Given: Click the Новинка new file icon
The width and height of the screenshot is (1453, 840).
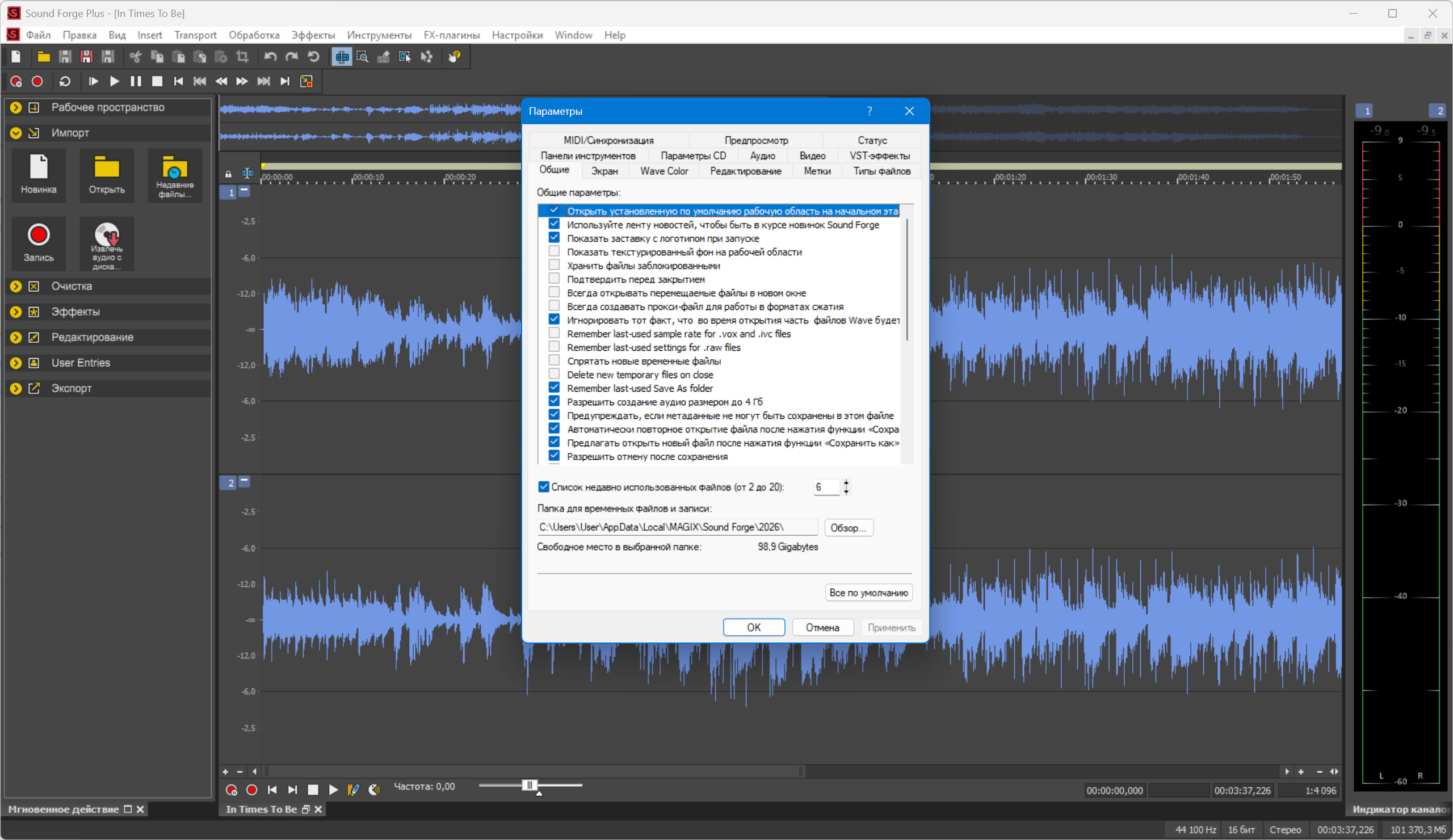Looking at the screenshot, I should tap(39, 175).
